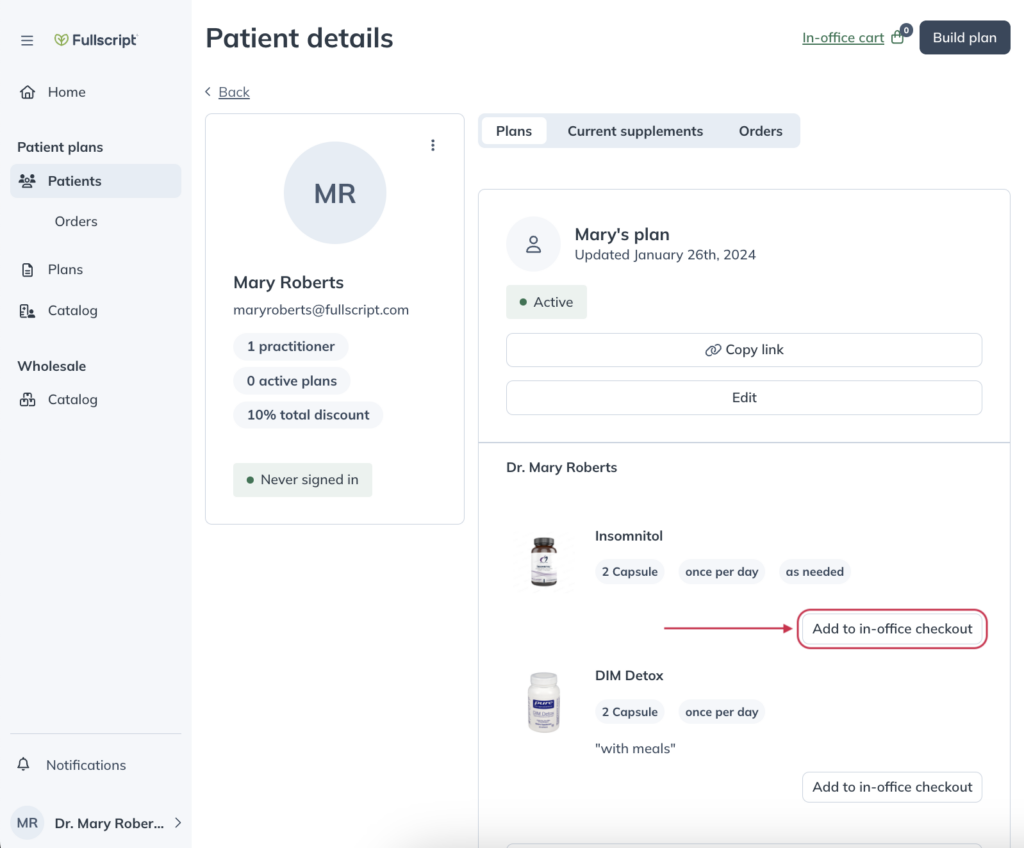Click the Back link
The width and height of the screenshot is (1024, 848).
point(234,92)
